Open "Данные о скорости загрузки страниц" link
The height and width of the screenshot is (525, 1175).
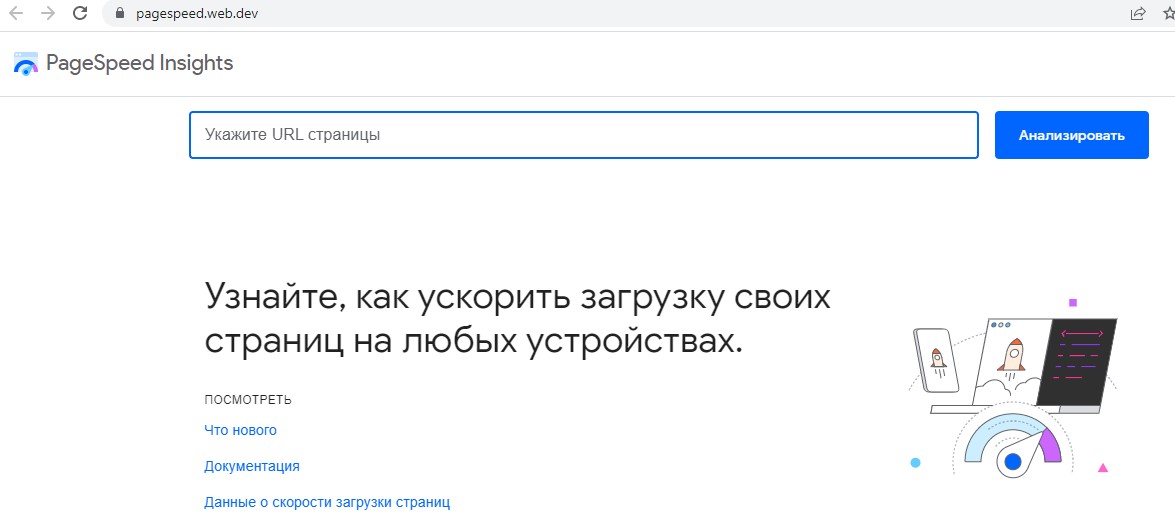327,502
